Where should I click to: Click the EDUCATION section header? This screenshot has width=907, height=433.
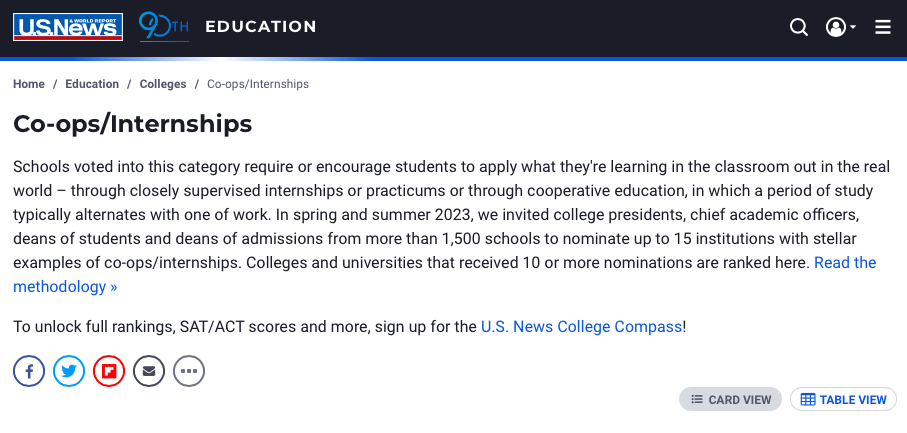(261, 27)
